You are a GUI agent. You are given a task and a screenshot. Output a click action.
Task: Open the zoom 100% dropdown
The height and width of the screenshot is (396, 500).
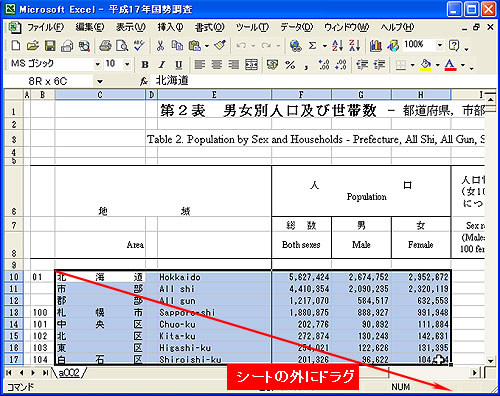pyautogui.click(x=440, y=45)
